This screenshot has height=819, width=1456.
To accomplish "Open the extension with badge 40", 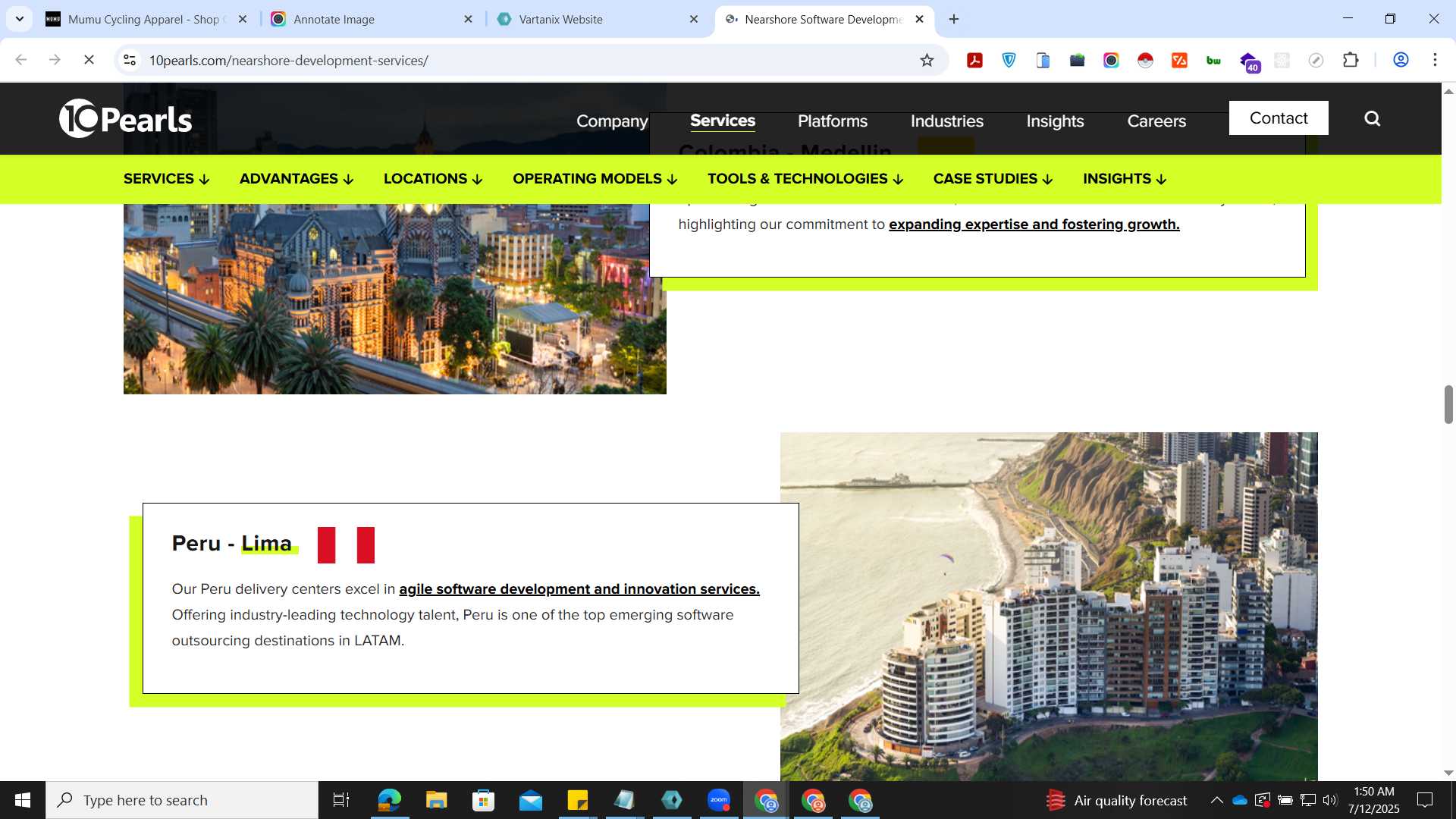I will [x=1249, y=61].
